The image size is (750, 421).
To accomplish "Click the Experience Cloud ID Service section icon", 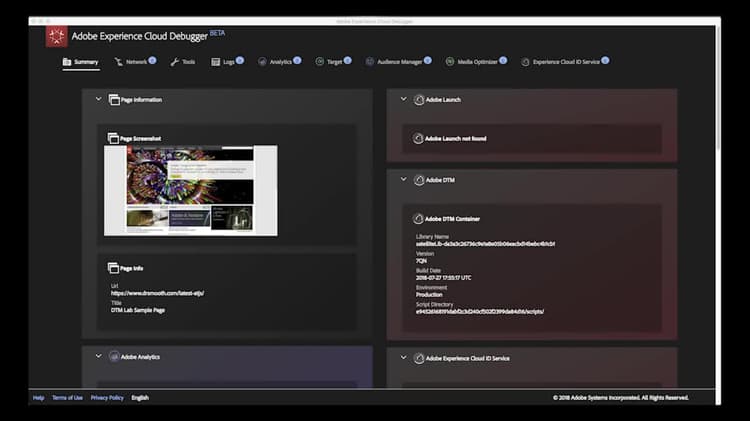I will pos(419,358).
